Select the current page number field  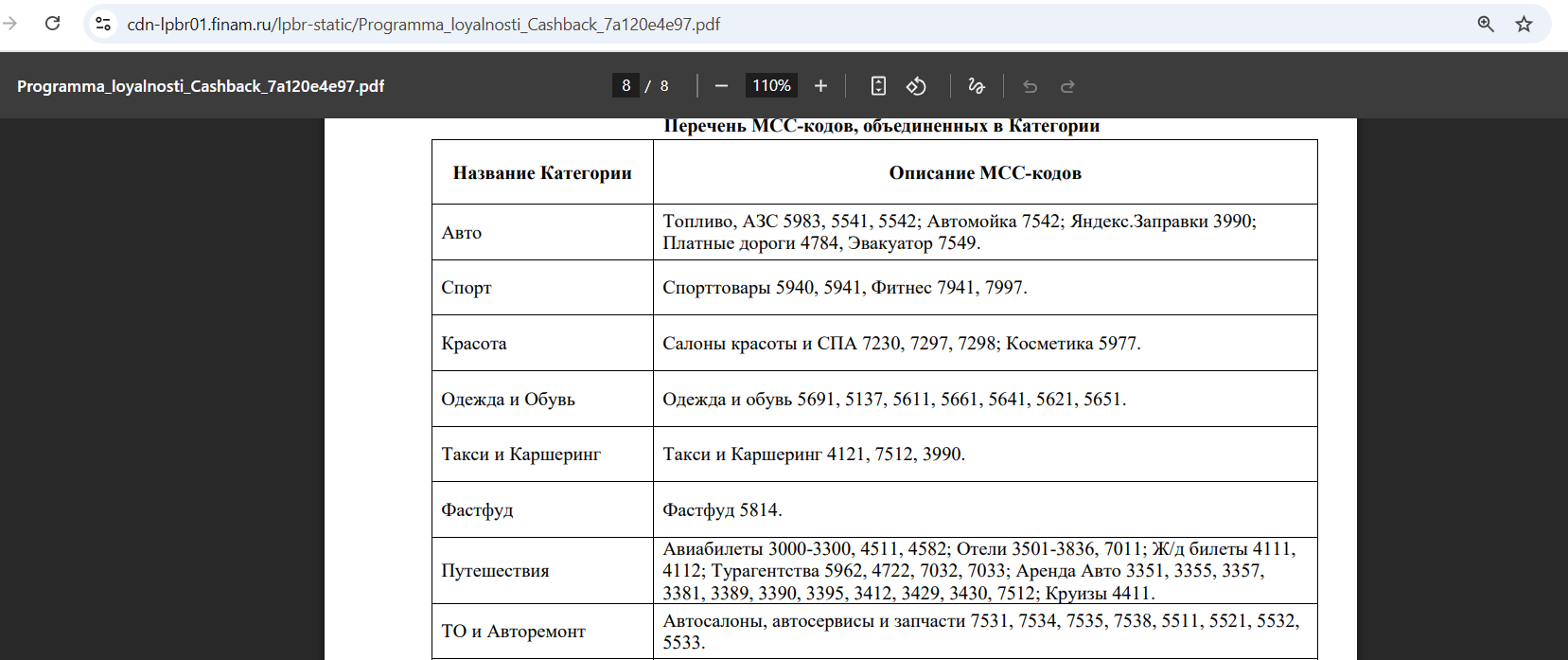625,86
